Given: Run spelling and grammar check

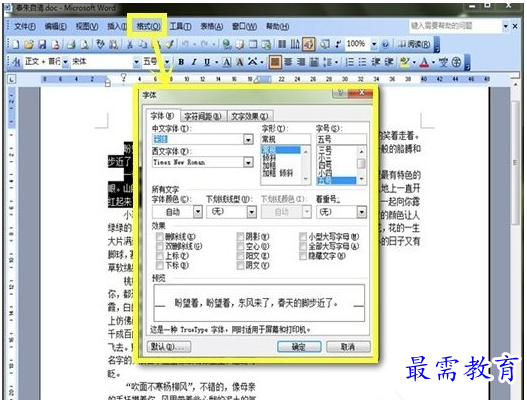Looking at the screenshot, I should 100,44.
